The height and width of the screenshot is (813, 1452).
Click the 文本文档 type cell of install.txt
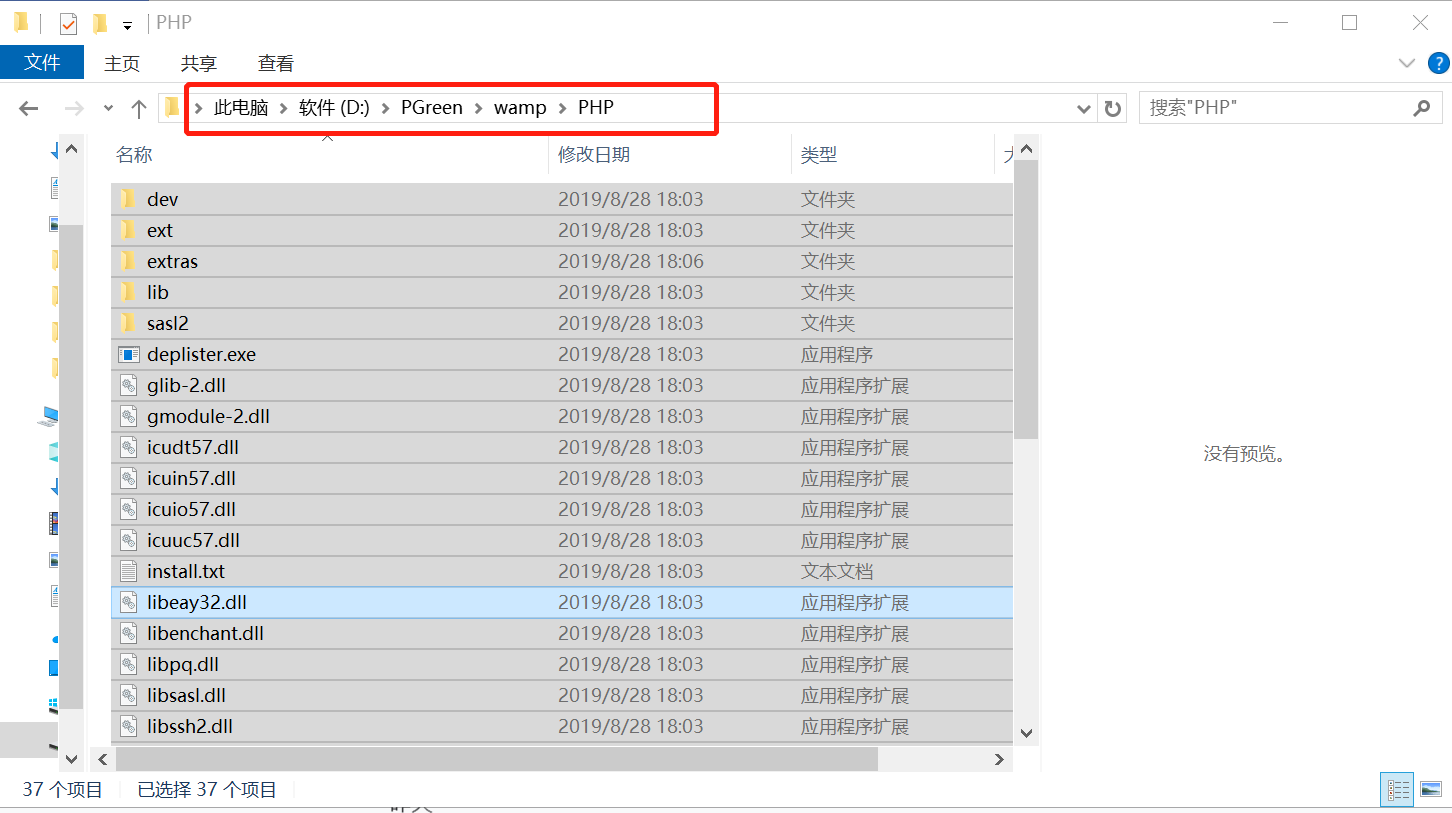[837, 571]
